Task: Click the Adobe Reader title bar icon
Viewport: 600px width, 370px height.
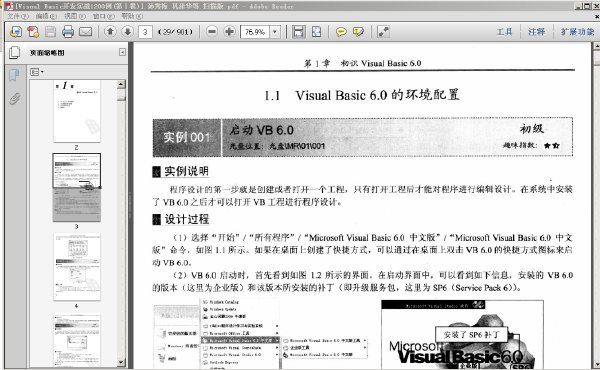Action: tap(9, 6)
